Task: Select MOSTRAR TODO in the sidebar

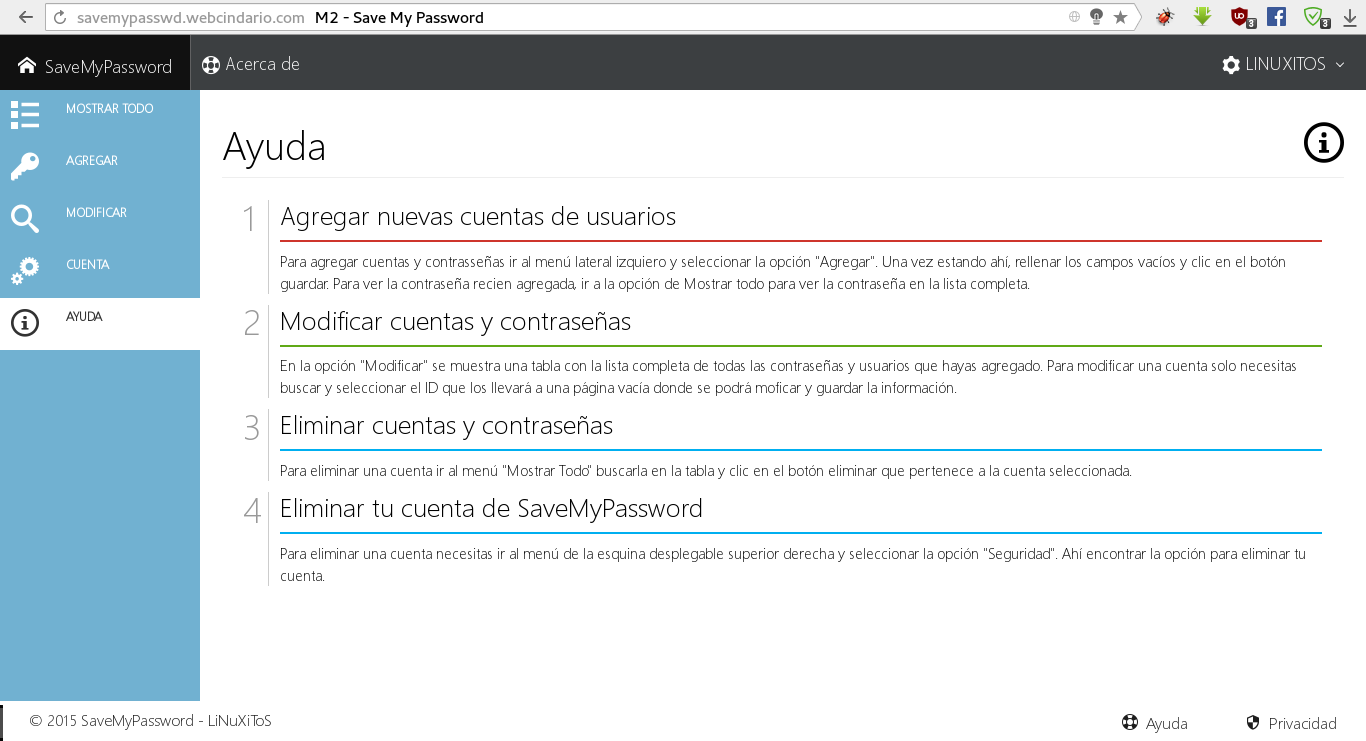Action: point(109,108)
